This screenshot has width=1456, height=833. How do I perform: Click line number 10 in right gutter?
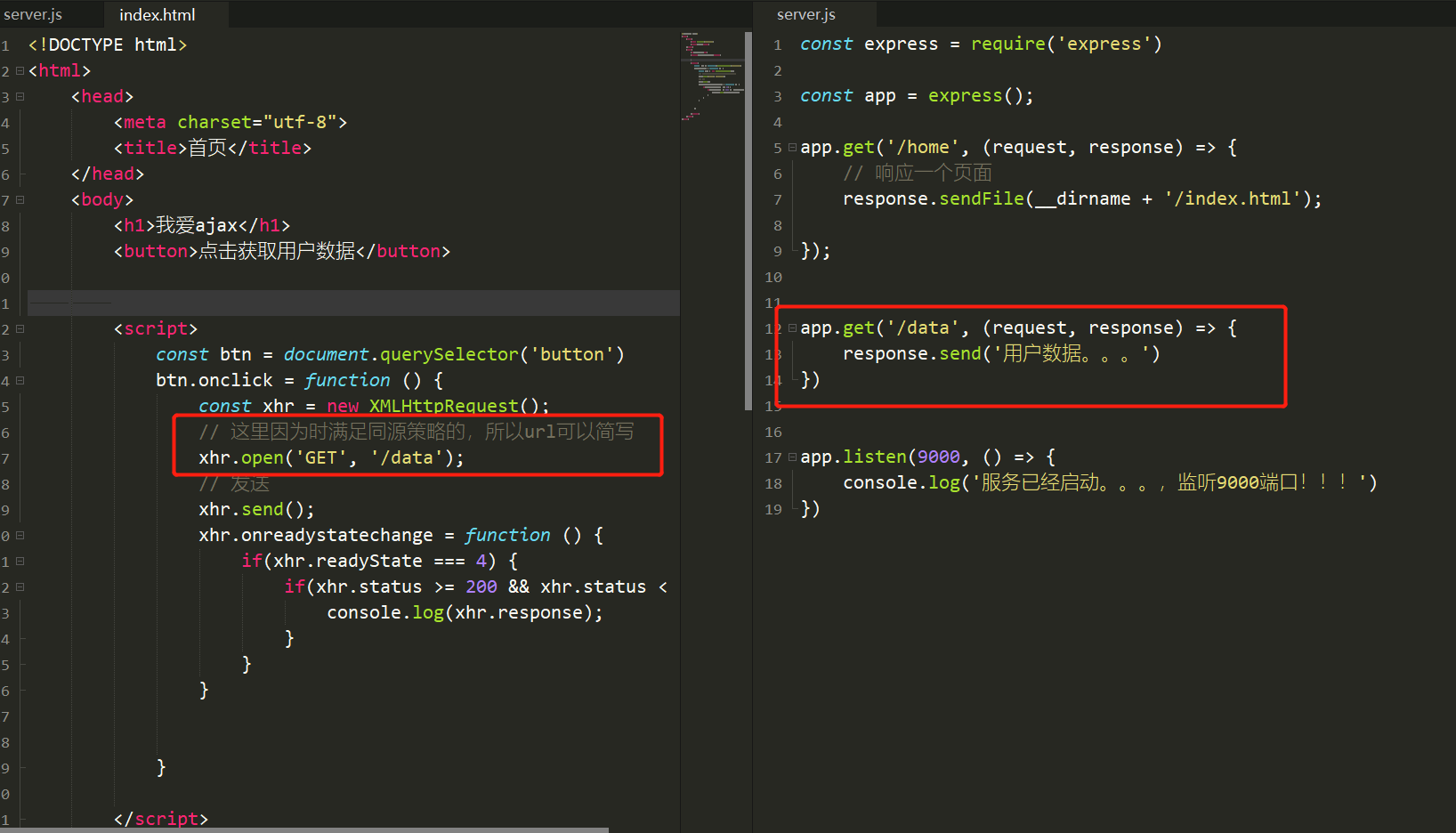click(x=773, y=277)
